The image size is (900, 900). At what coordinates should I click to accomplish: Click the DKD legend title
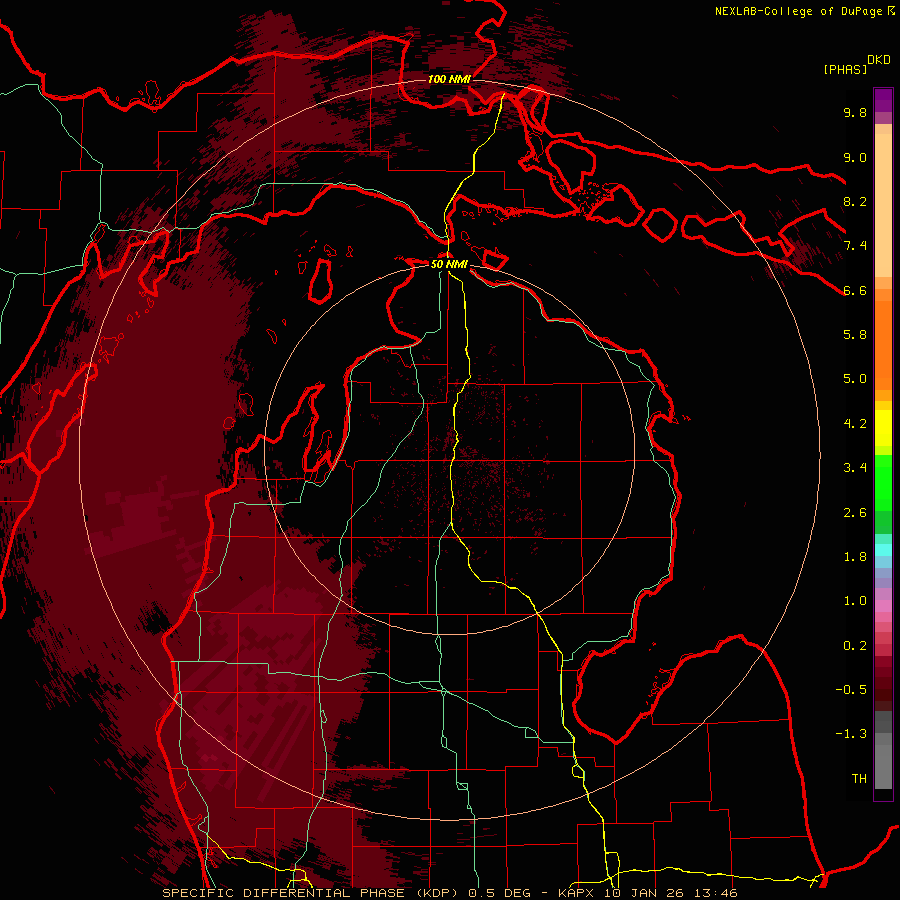[879, 59]
